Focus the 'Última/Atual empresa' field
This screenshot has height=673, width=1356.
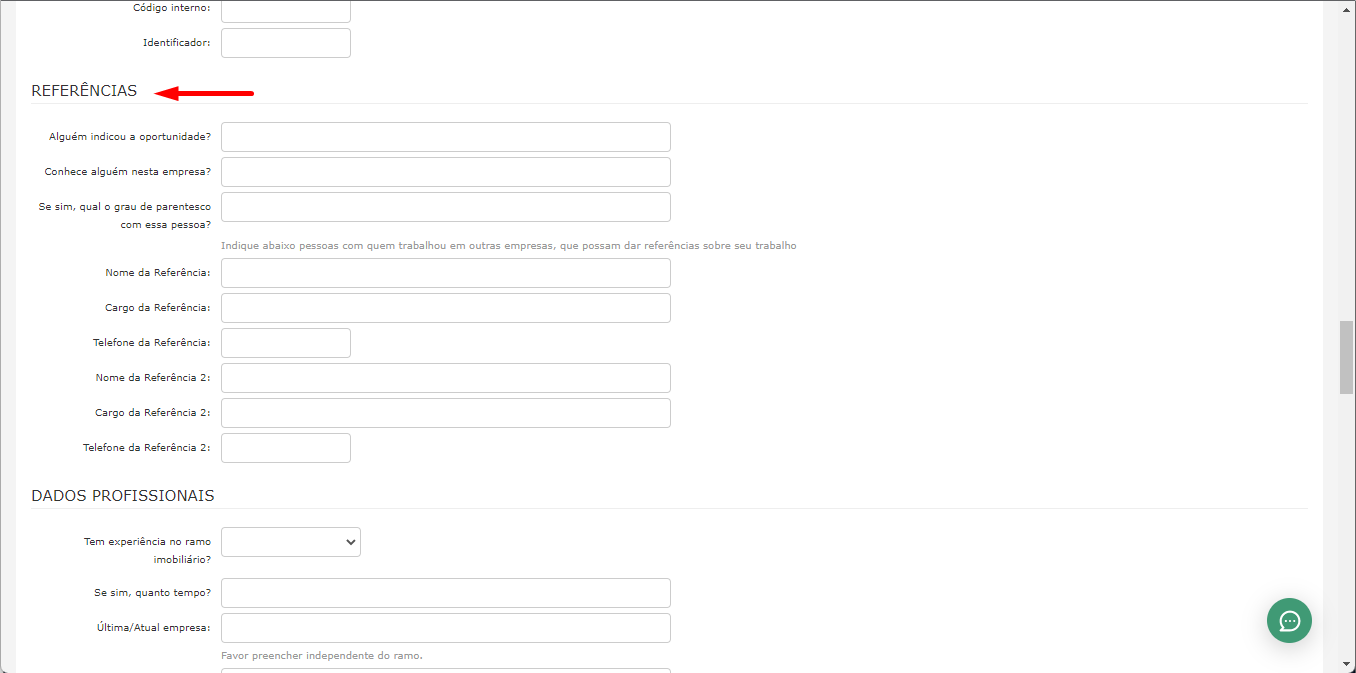[x=446, y=628]
